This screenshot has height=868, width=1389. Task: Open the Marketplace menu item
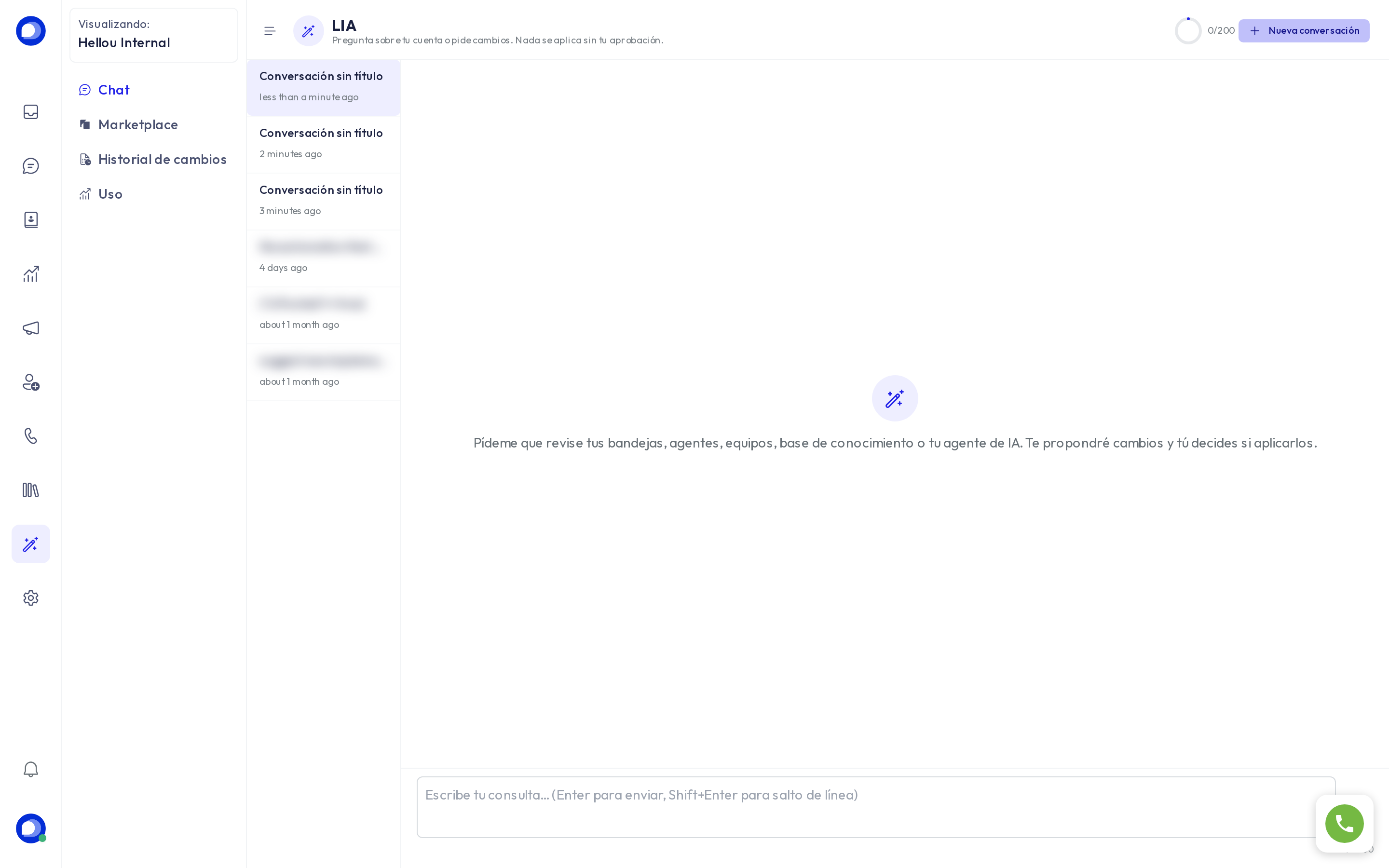click(128, 124)
